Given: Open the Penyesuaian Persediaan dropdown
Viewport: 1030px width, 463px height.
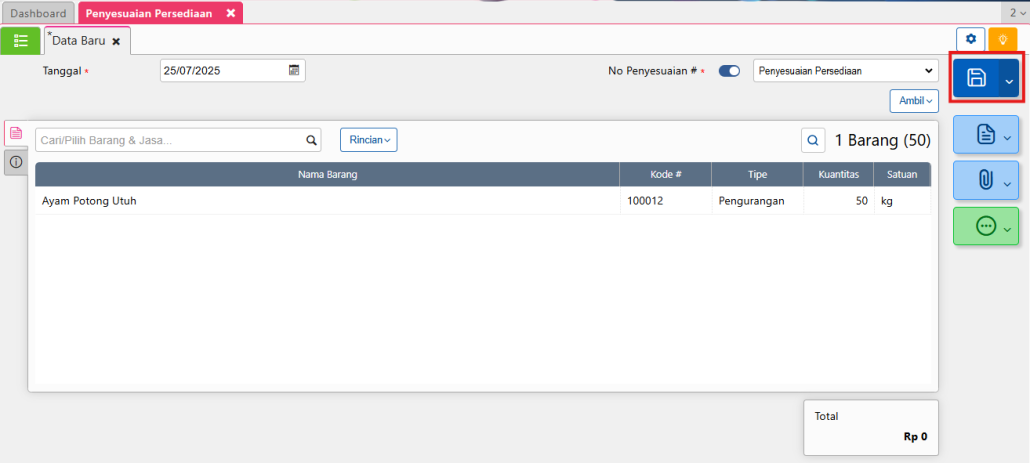Looking at the screenshot, I should coord(845,71).
